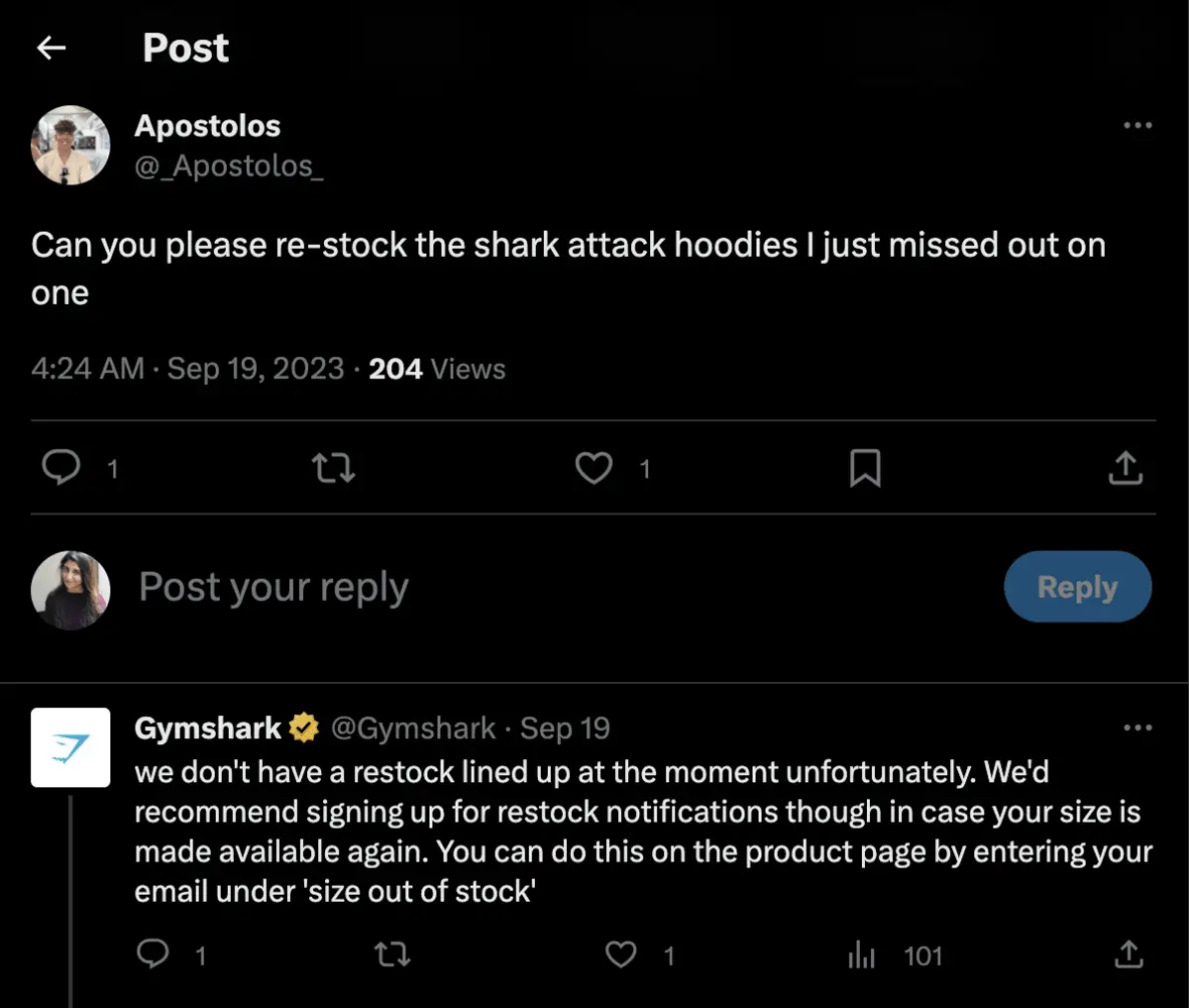Screen dimensions: 1189x1008
Task: Open the reply icon on Apostolos' post
Action: (61, 468)
